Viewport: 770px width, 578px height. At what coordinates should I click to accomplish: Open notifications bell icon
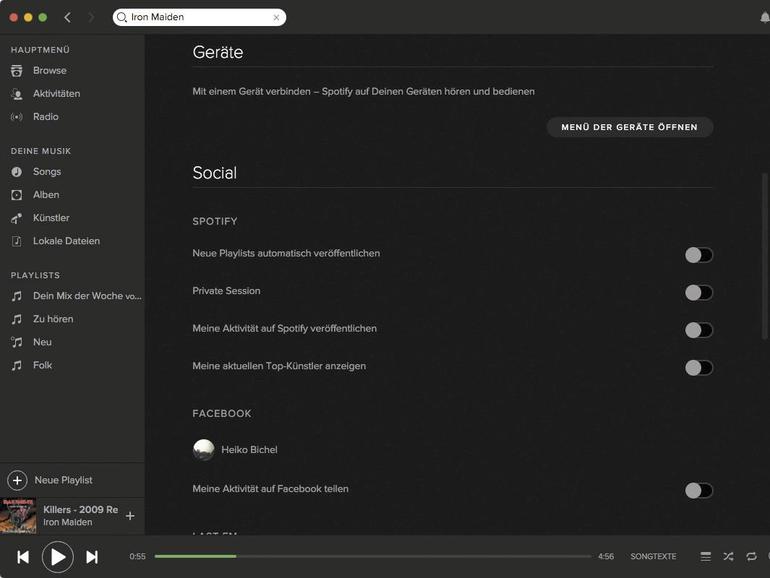(x=765, y=18)
